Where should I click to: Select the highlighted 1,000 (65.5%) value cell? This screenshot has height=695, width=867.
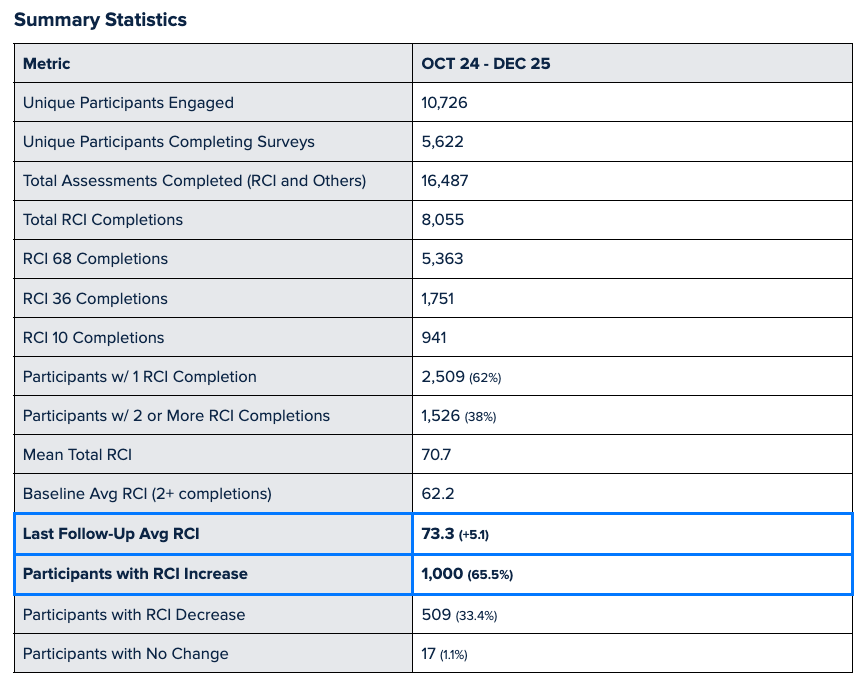468,574
